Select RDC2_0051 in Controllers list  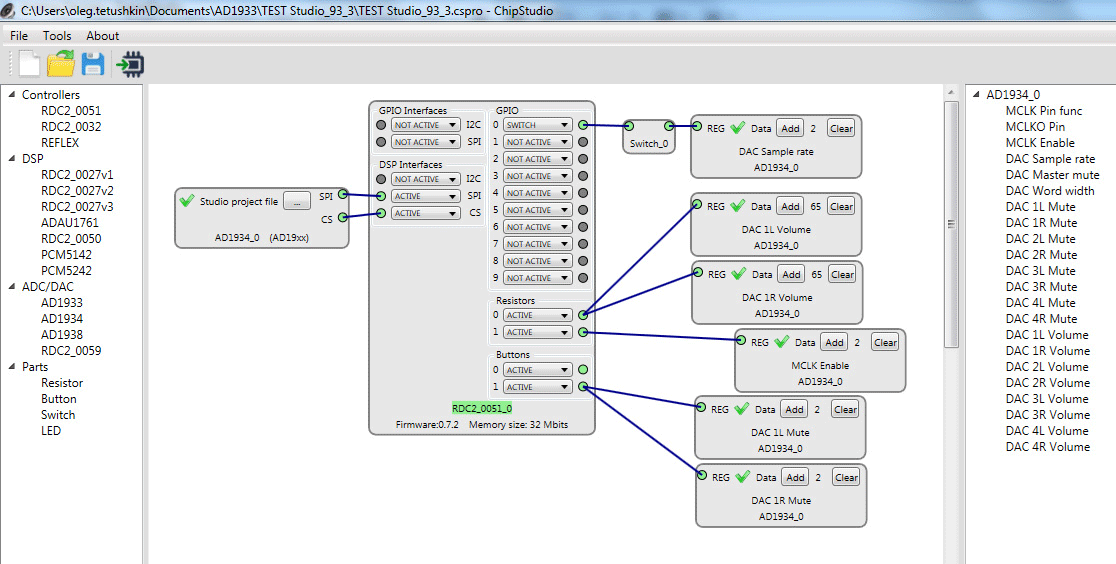[71, 110]
